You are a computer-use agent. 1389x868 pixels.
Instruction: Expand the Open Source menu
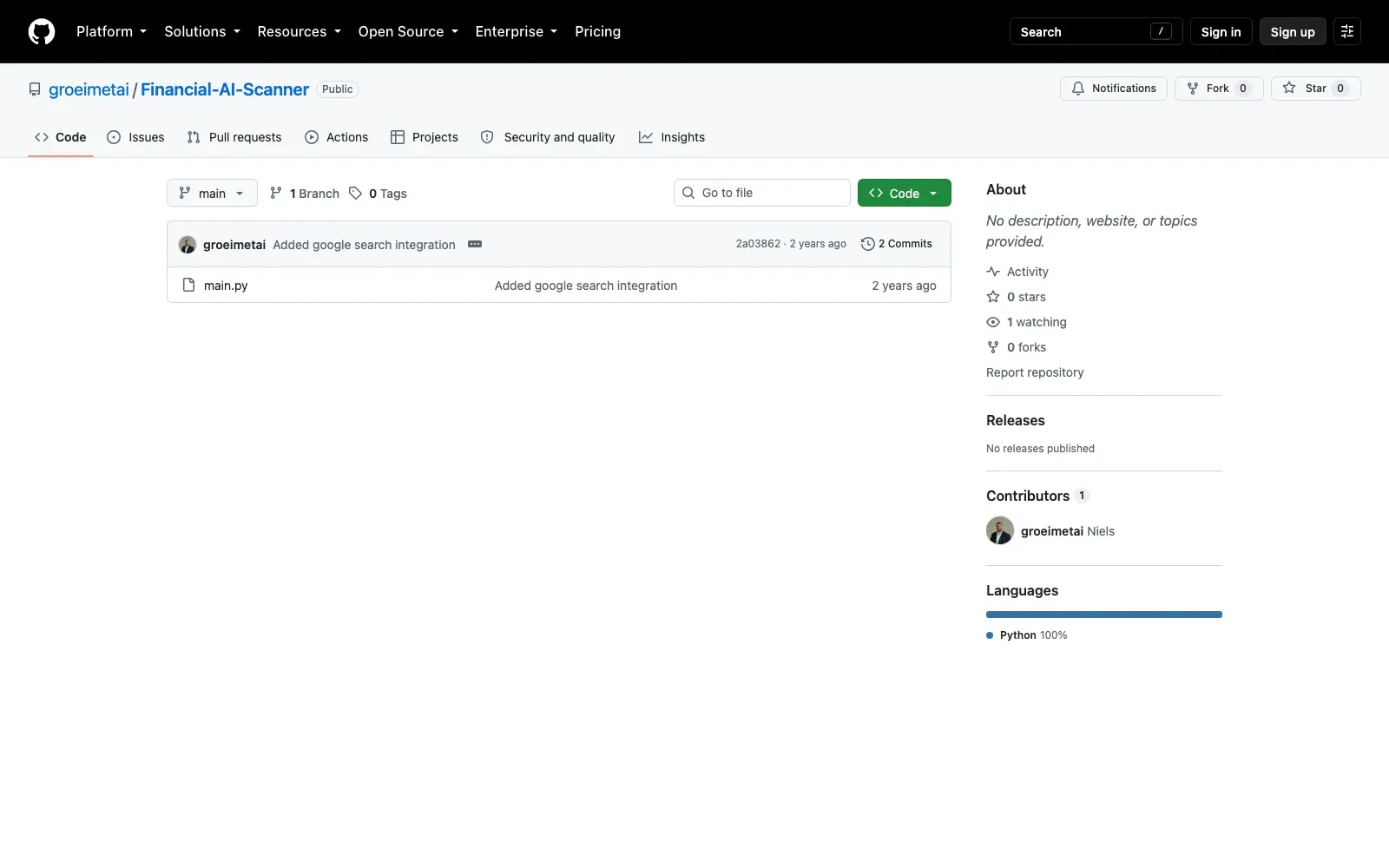[x=408, y=31]
